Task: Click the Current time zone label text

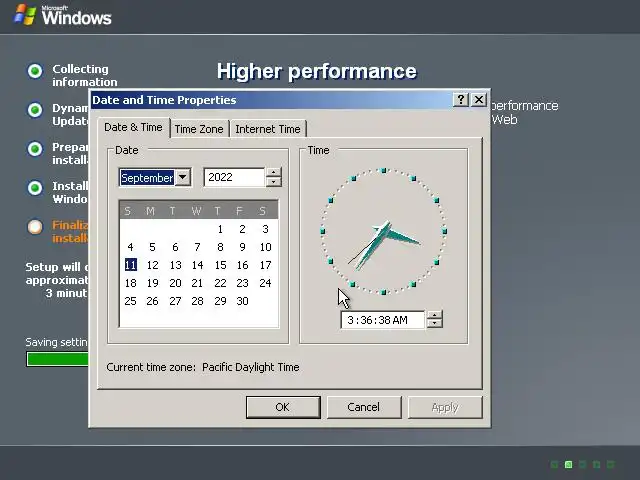Action: [x=203, y=367]
